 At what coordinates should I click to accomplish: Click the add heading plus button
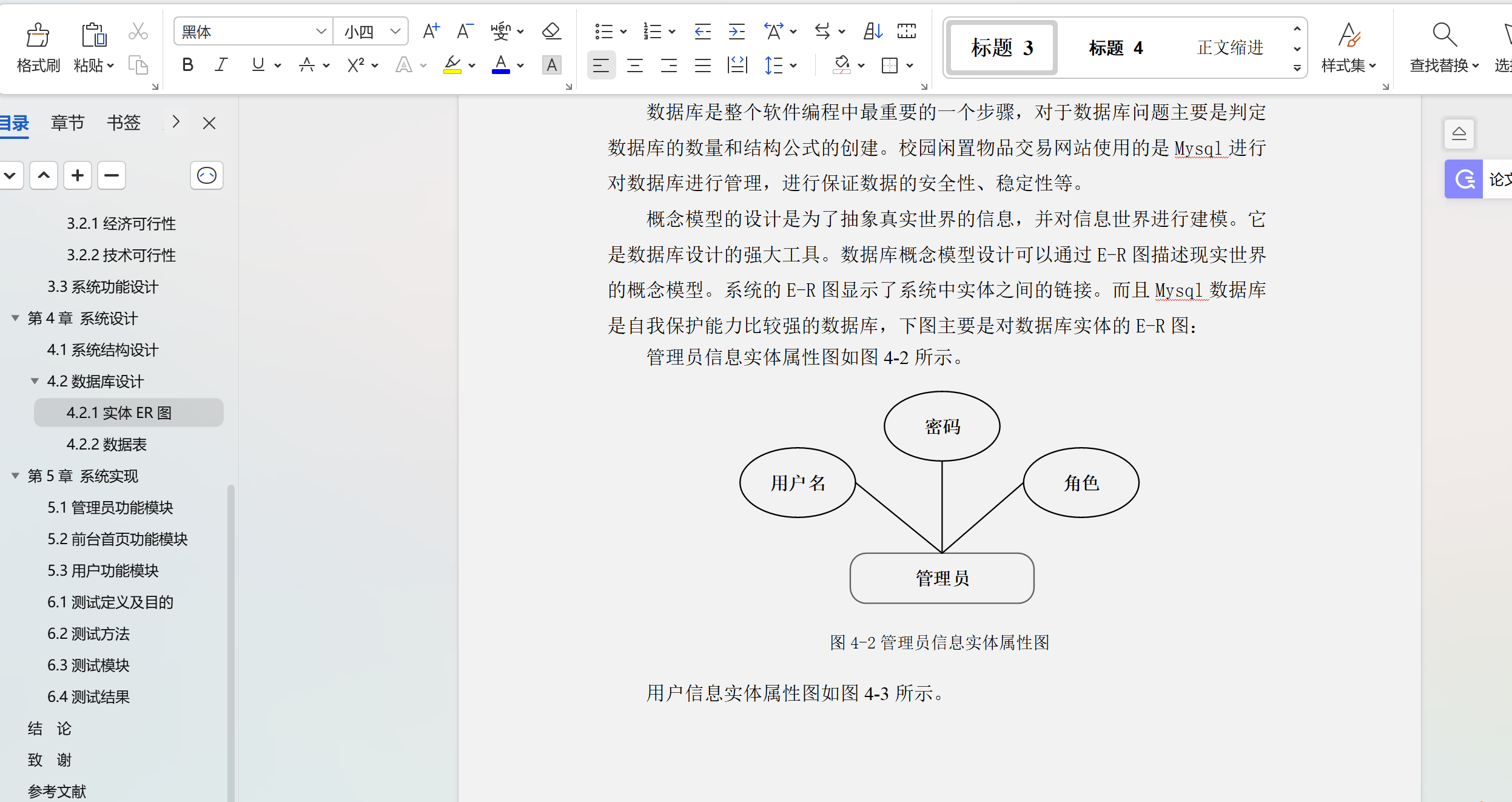pyautogui.click(x=78, y=175)
